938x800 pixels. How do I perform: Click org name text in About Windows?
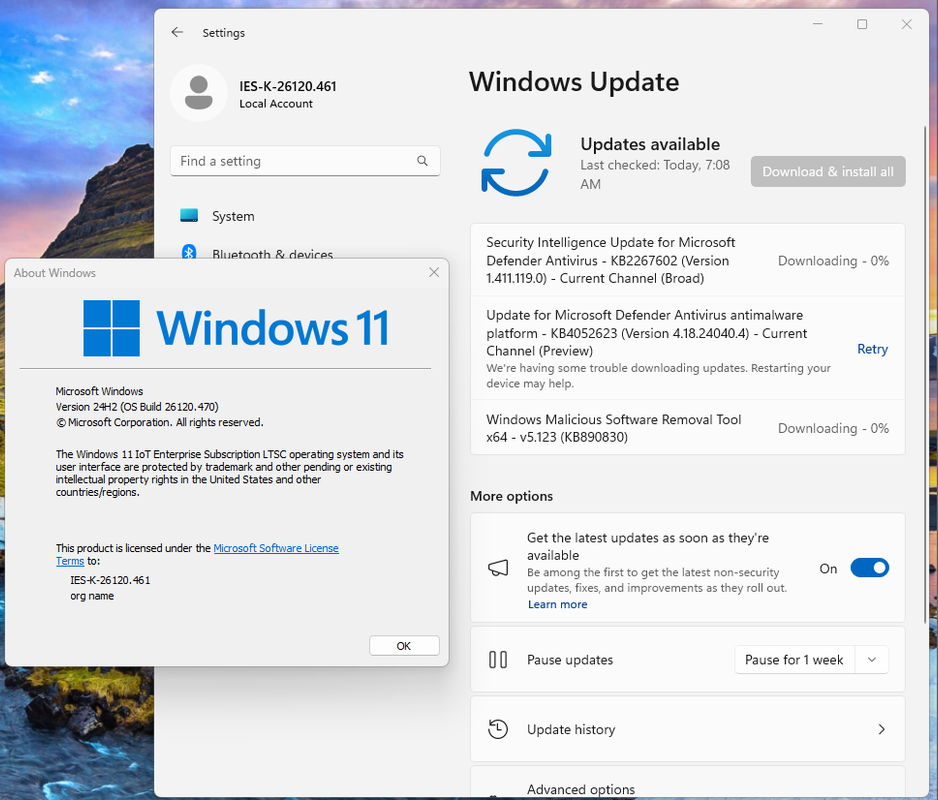[x=92, y=596]
